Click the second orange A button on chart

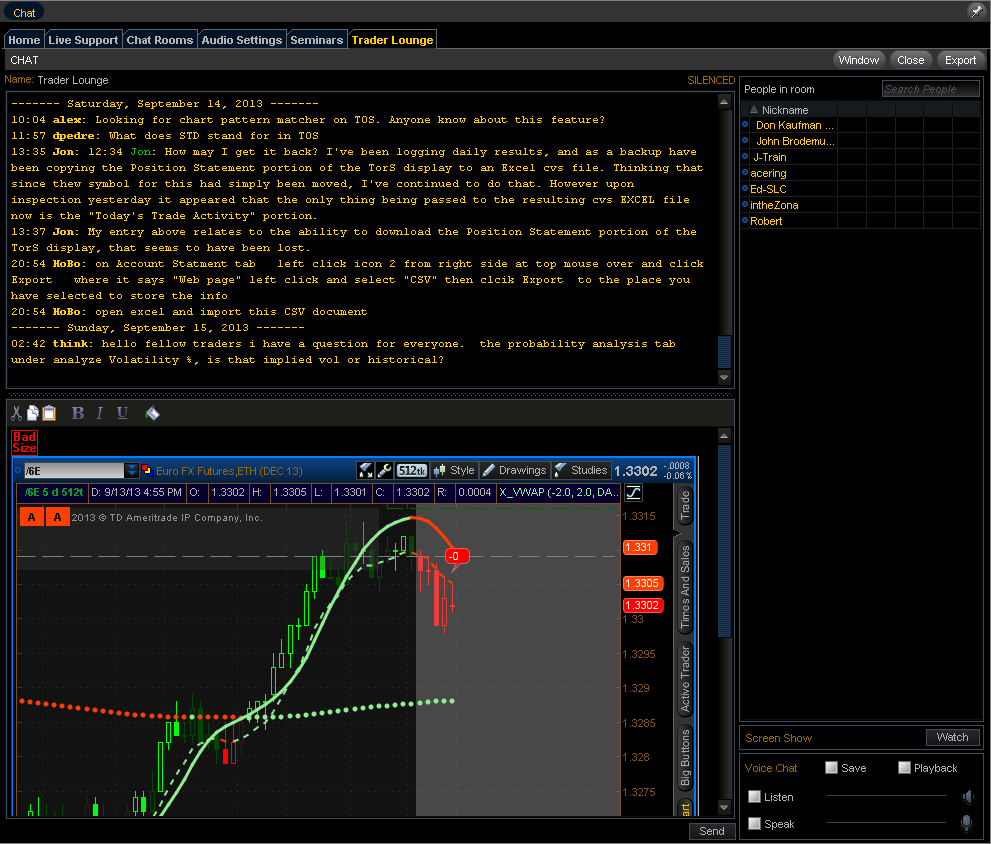pyautogui.click(x=57, y=517)
